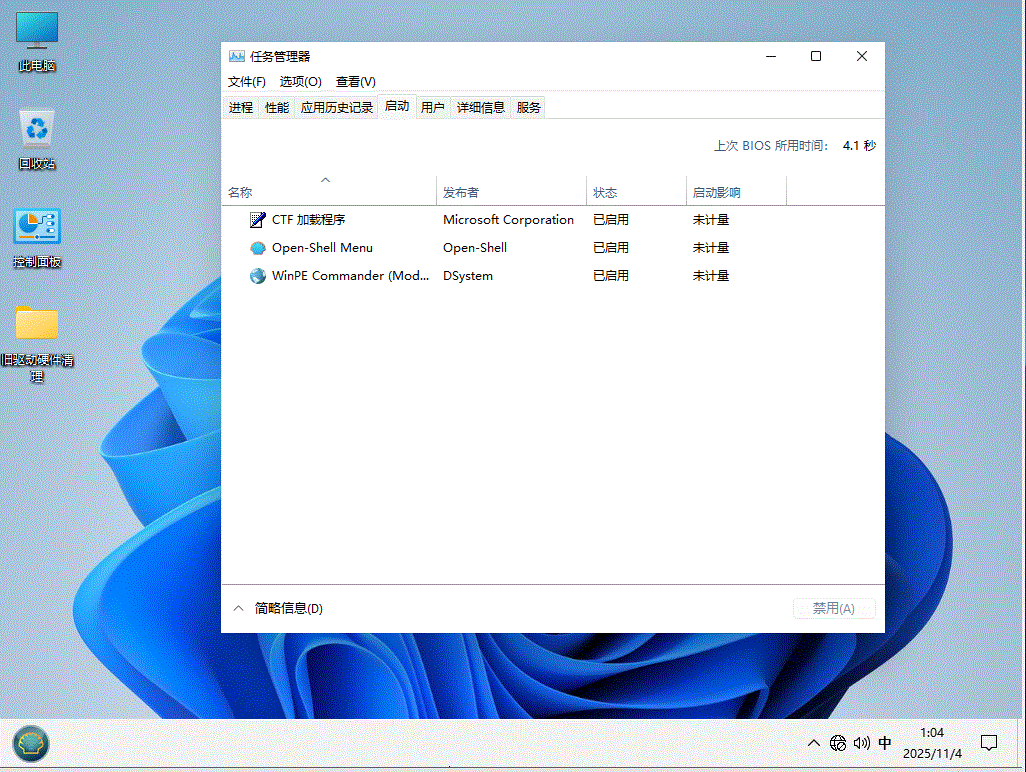Click the CTF 加载程序 startup entry icon
The image size is (1026, 772).
[258, 219]
